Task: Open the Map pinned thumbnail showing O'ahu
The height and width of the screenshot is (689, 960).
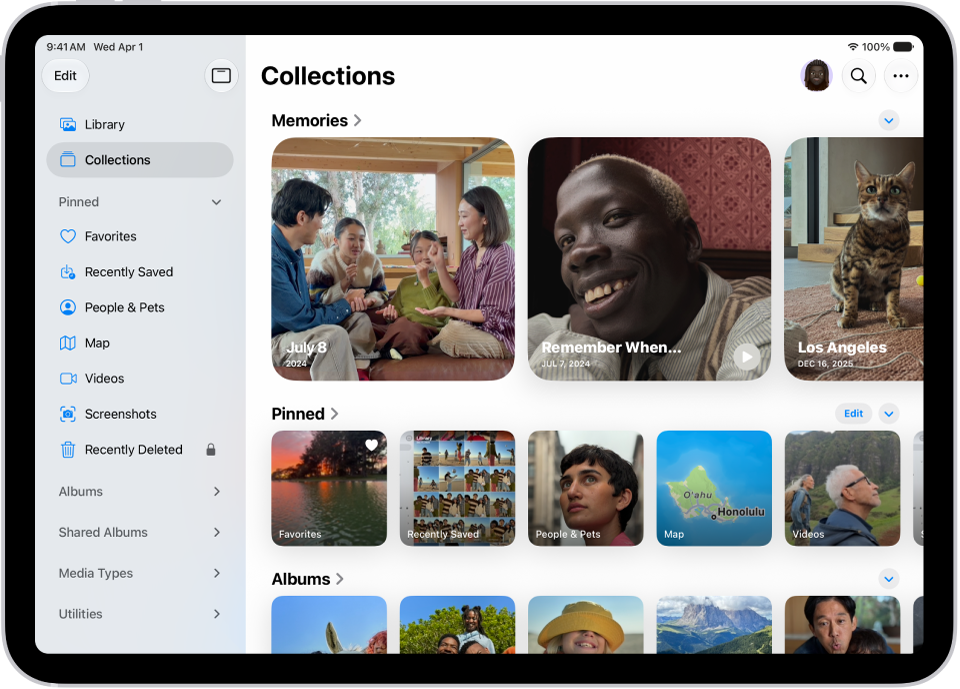Action: click(714, 488)
